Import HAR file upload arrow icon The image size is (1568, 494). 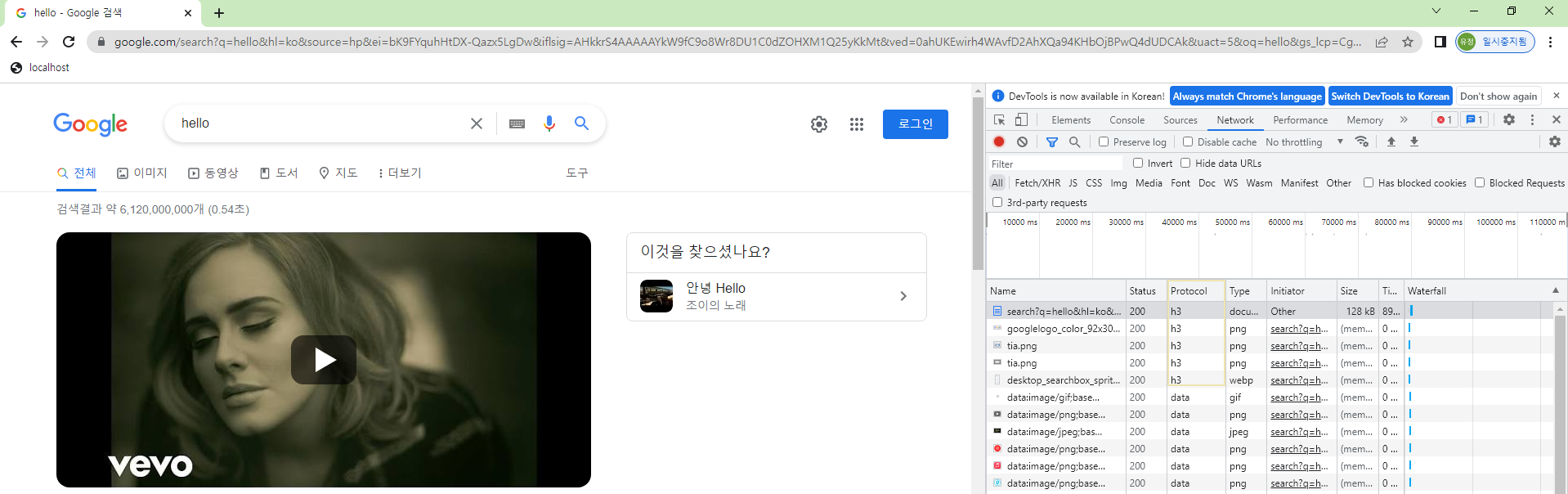click(x=1391, y=141)
